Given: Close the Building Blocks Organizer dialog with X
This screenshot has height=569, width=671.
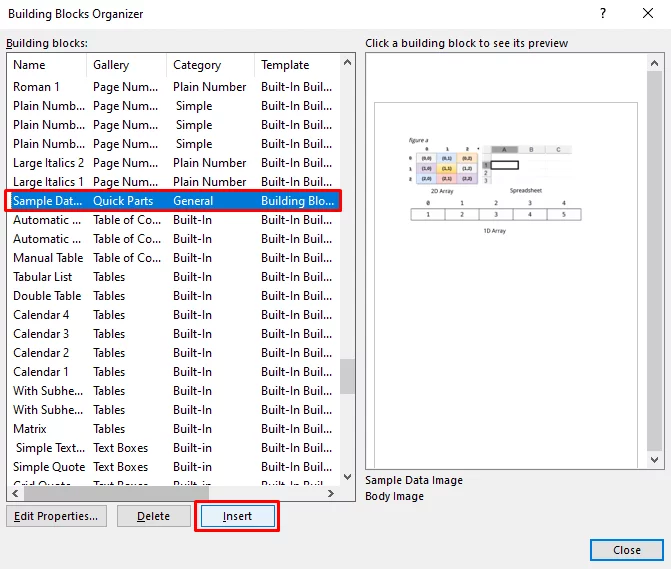Looking at the screenshot, I should pos(648,13).
